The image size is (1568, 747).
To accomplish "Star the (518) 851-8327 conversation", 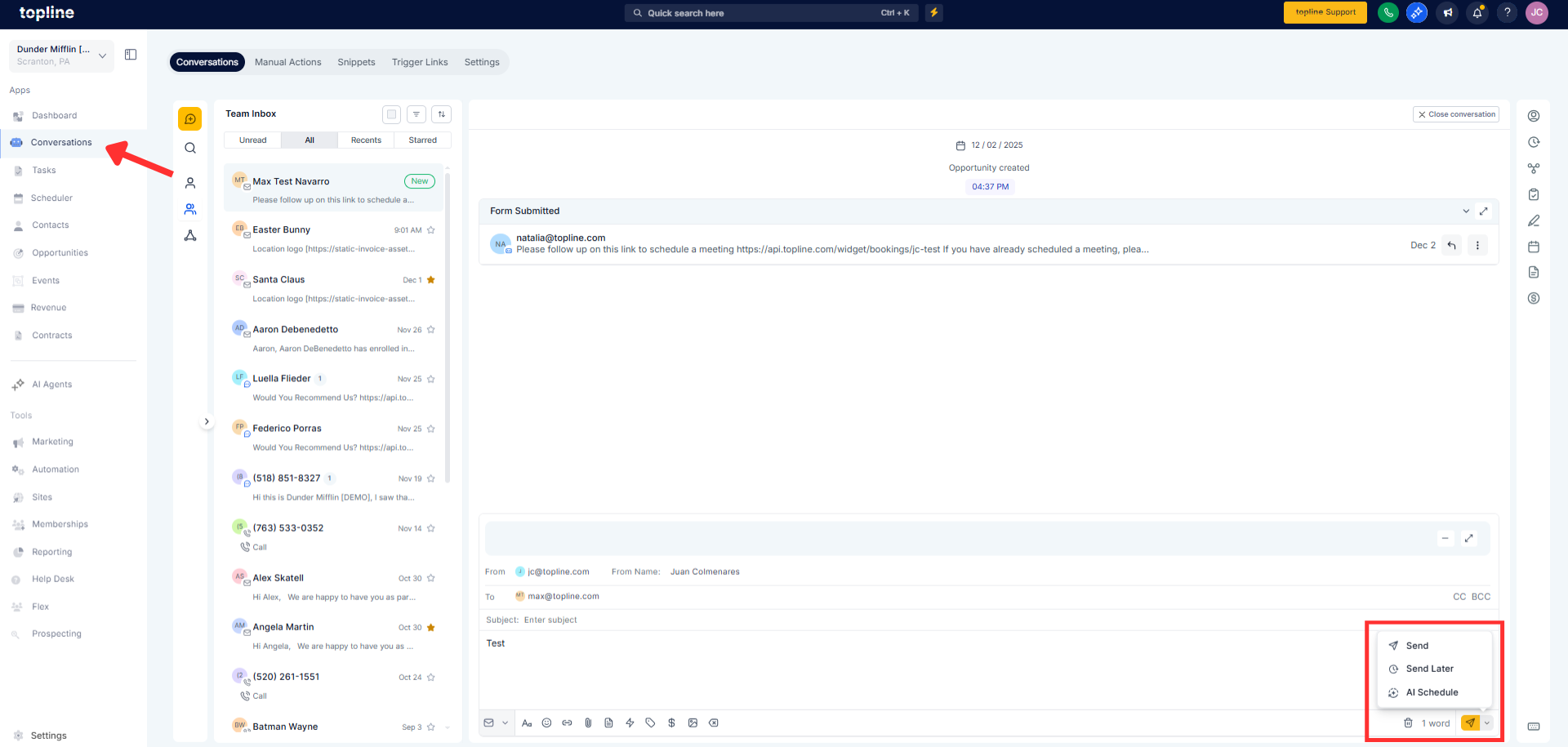I will [x=431, y=479].
